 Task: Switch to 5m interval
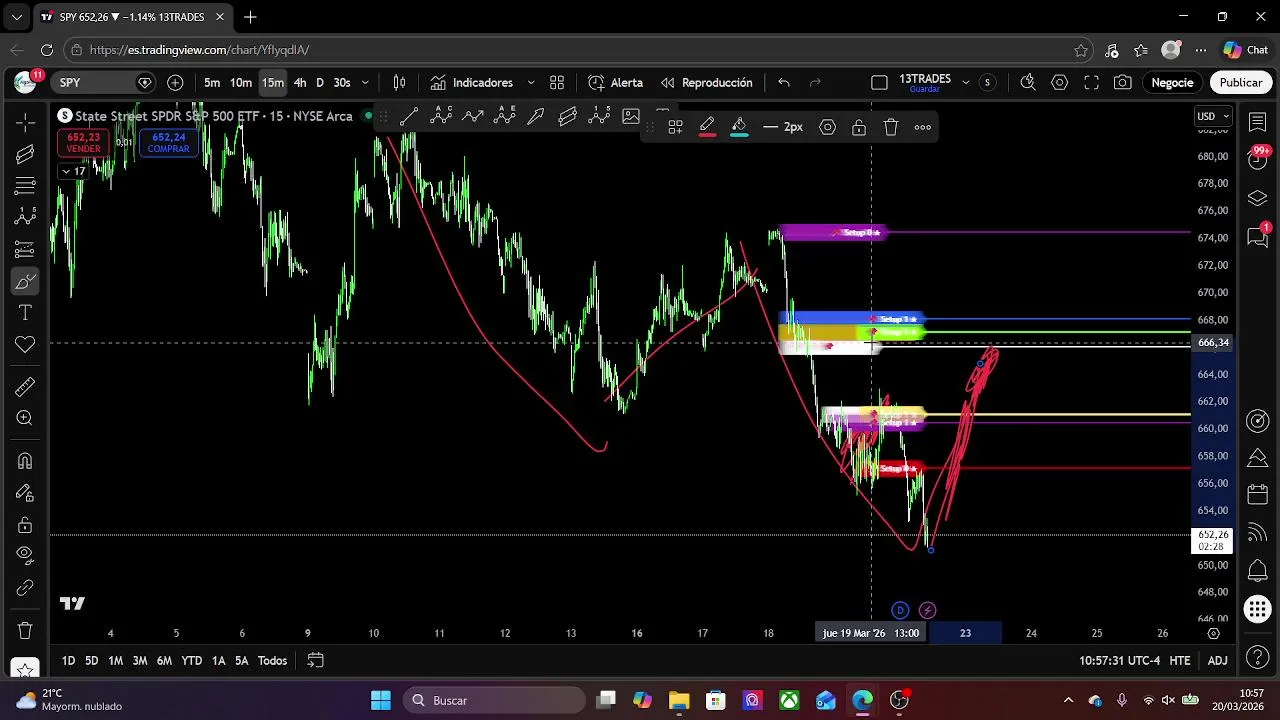(212, 83)
